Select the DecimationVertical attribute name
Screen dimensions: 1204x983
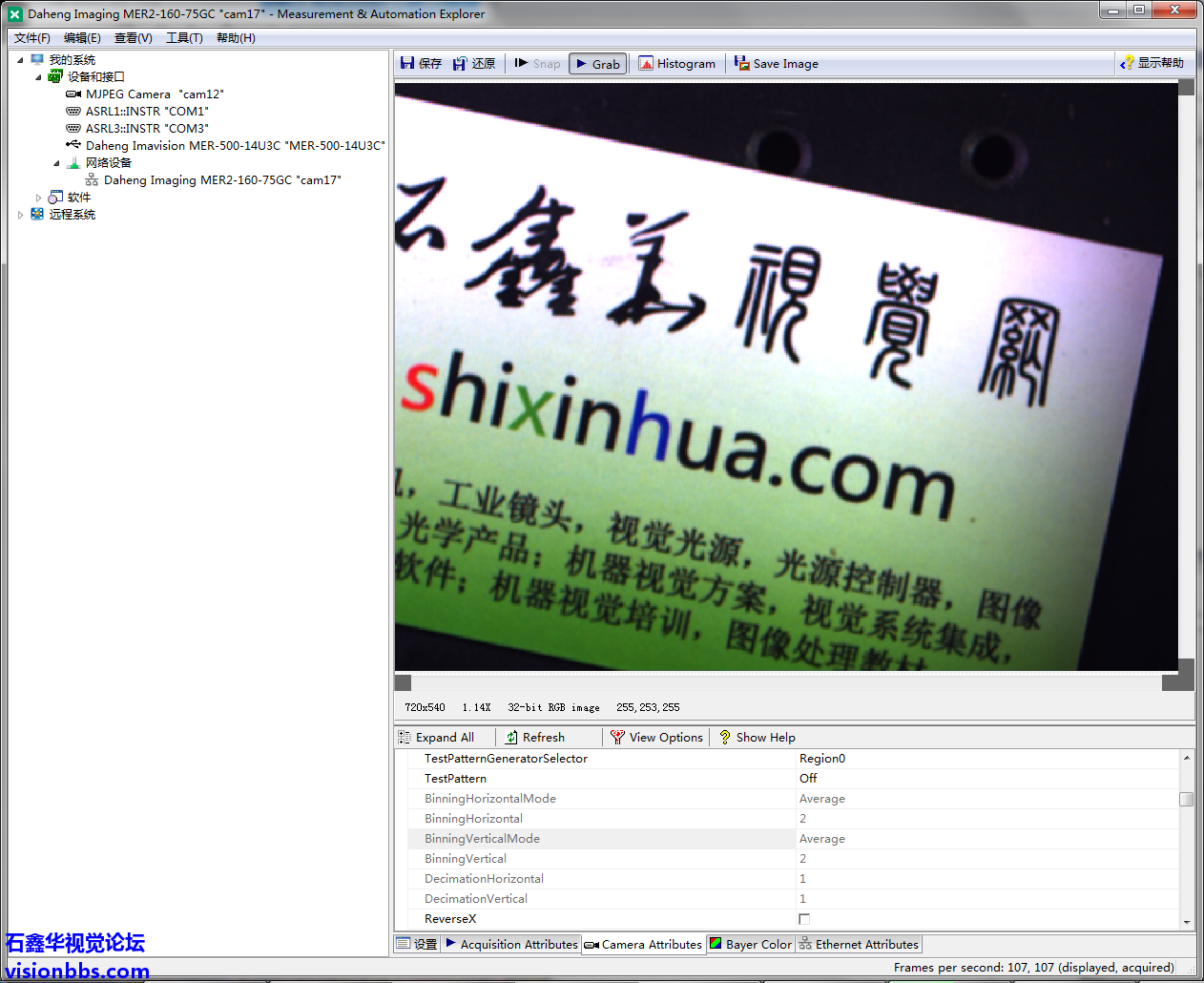pyautogui.click(x=476, y=899)
